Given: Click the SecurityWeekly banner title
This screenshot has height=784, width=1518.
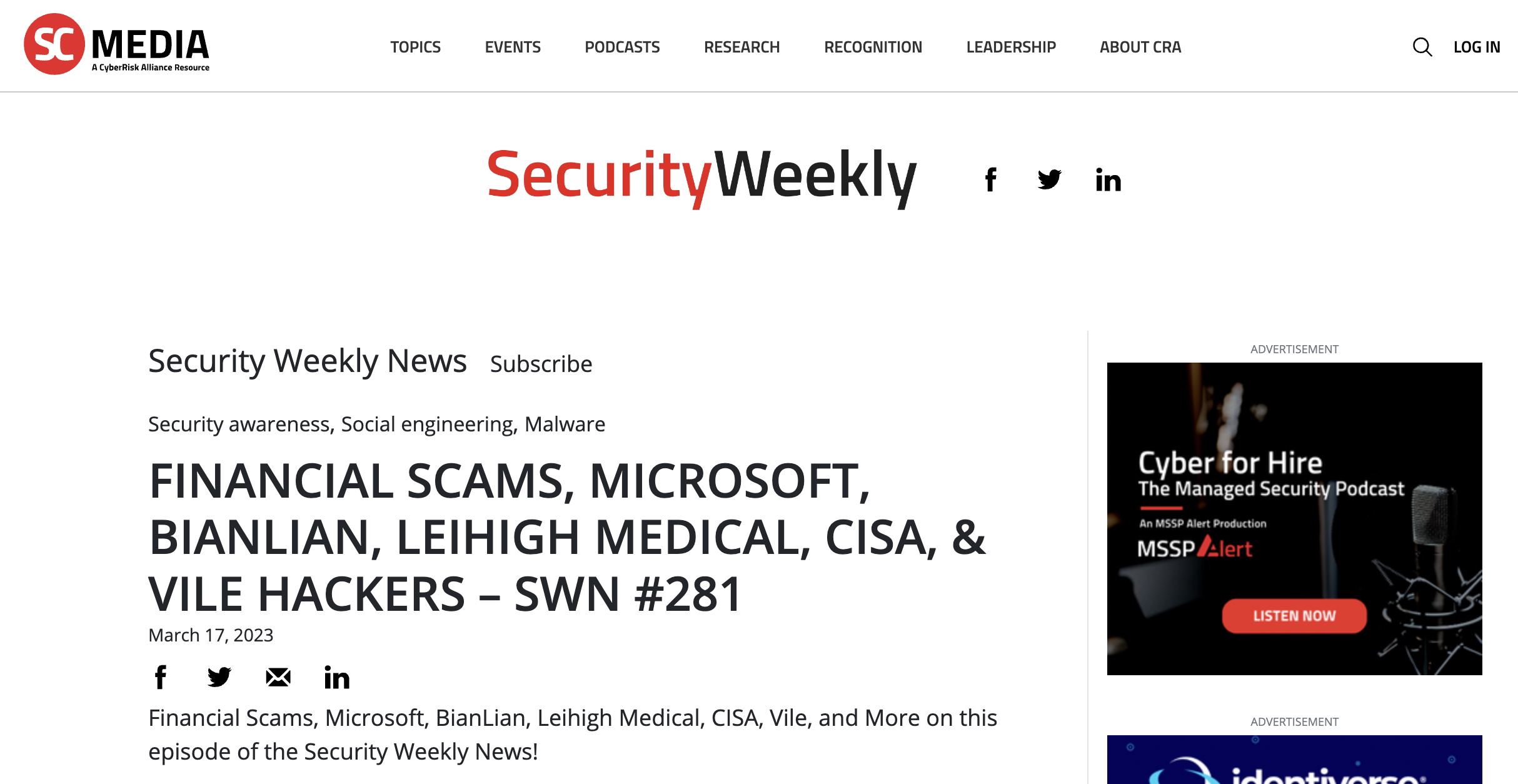Looking at the screenshot, I should click(x=701, y=176).
